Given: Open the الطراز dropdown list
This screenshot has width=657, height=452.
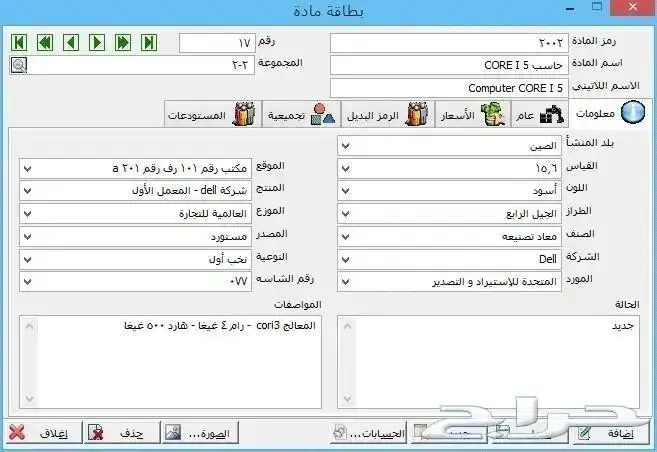Looking at the screenshot, I should point(345,214).
